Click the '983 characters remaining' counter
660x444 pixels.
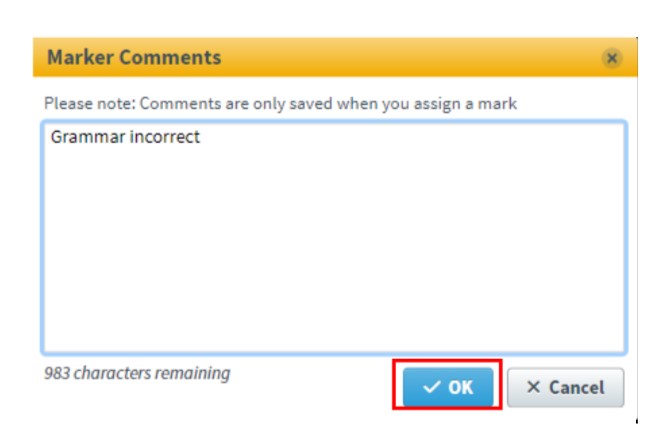click(137, 373)
